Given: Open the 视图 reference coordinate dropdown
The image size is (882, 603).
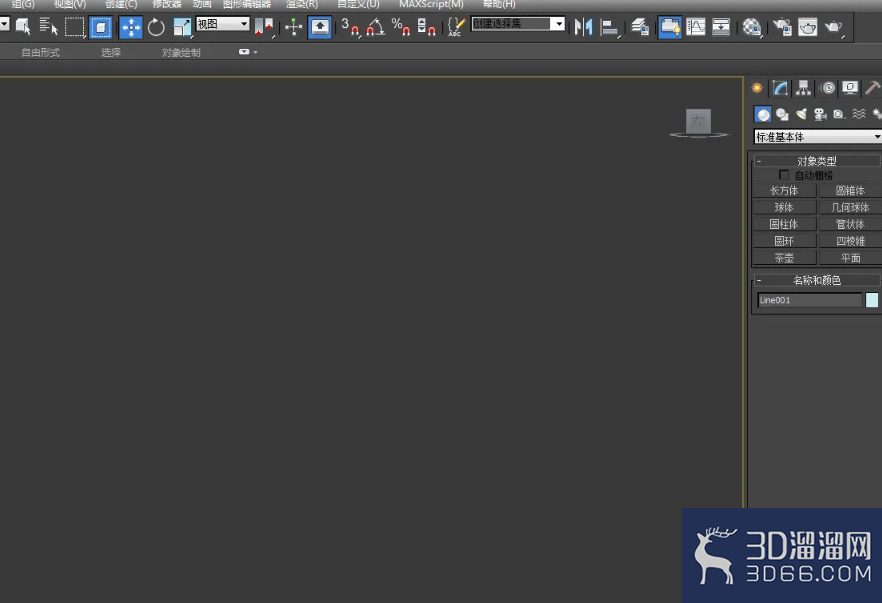Looking at the screenshot, I should (x=223, y=24).
